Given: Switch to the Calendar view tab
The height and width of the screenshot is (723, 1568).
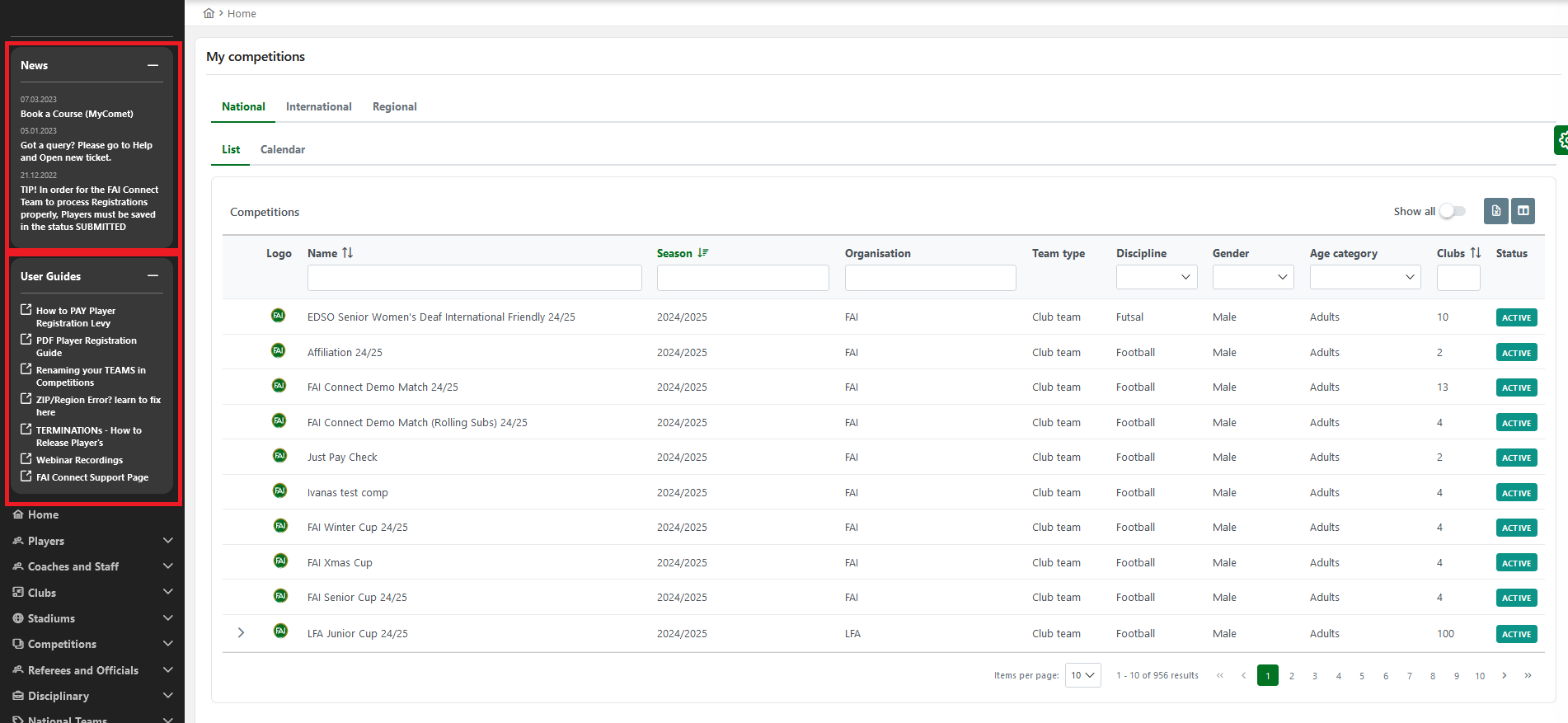Looking at the screenshot, I should 282,149.
